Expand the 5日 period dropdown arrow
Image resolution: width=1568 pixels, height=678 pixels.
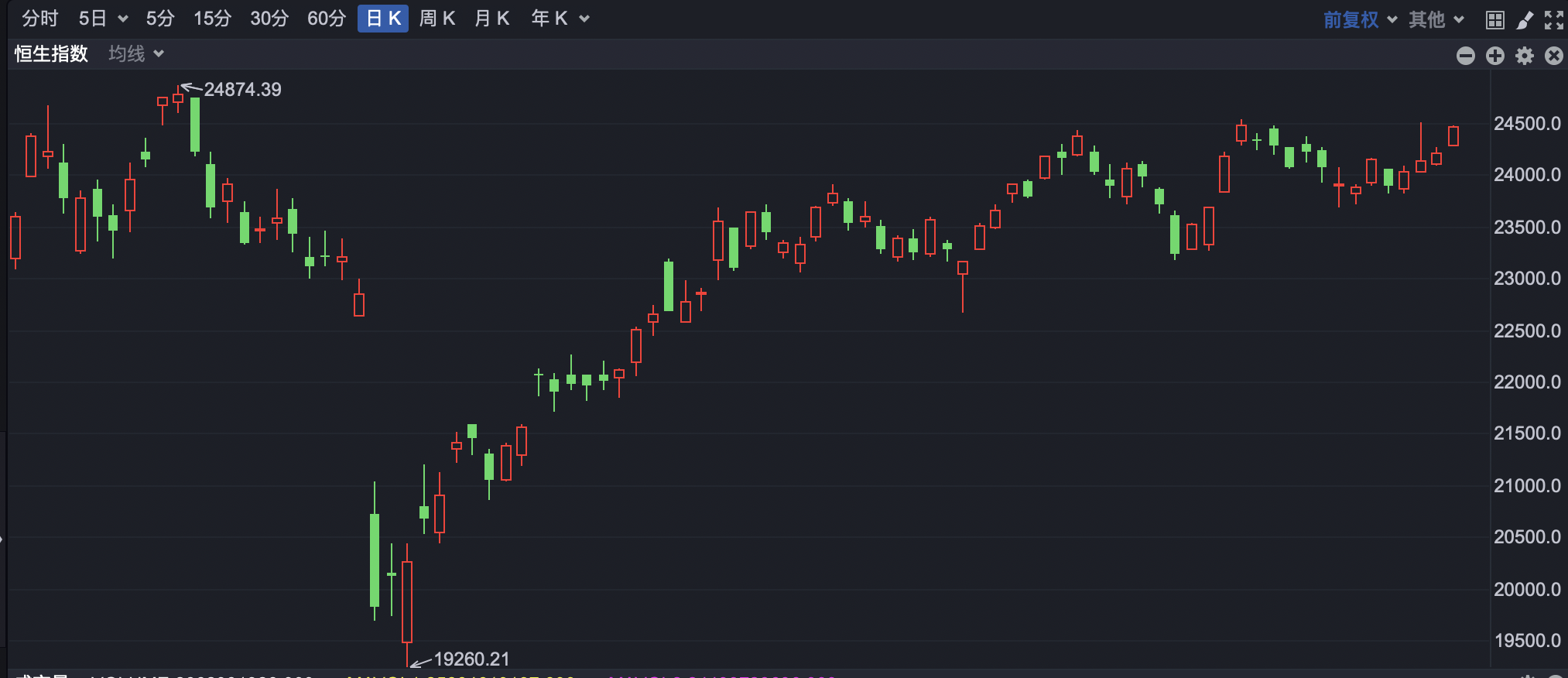(123, 19)
